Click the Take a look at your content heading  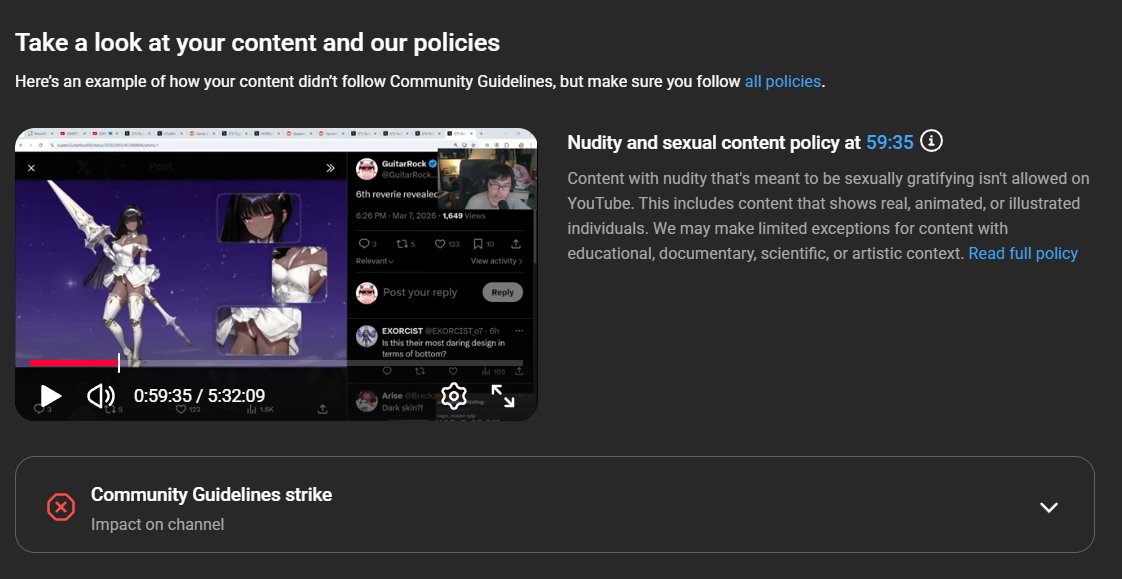(257, 42)
